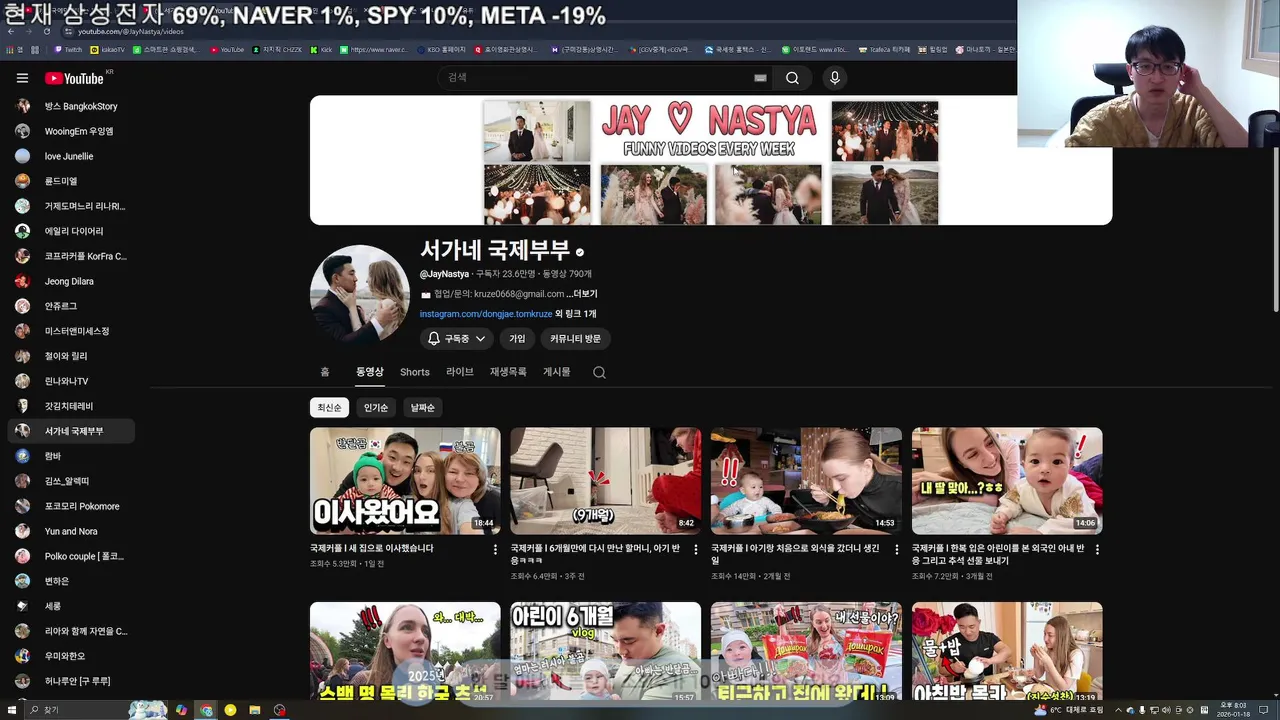Open the 14:53 restaurant video thumbnail
The height and width of the screenshot is (720, 1280).
[806, 481]
